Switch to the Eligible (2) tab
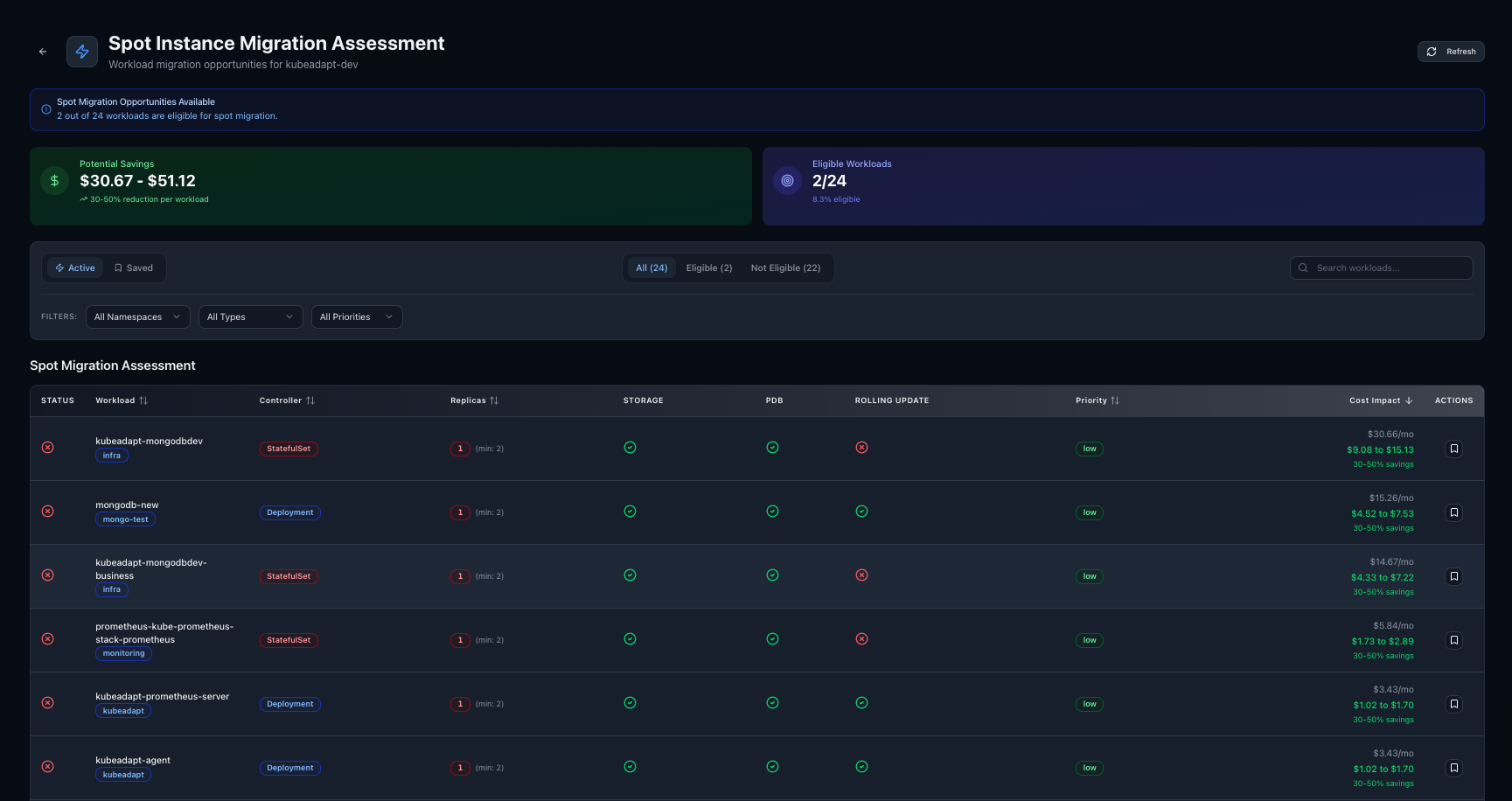Image resolution: width=1512 pixels, height=801 pixels. point(708,268)
